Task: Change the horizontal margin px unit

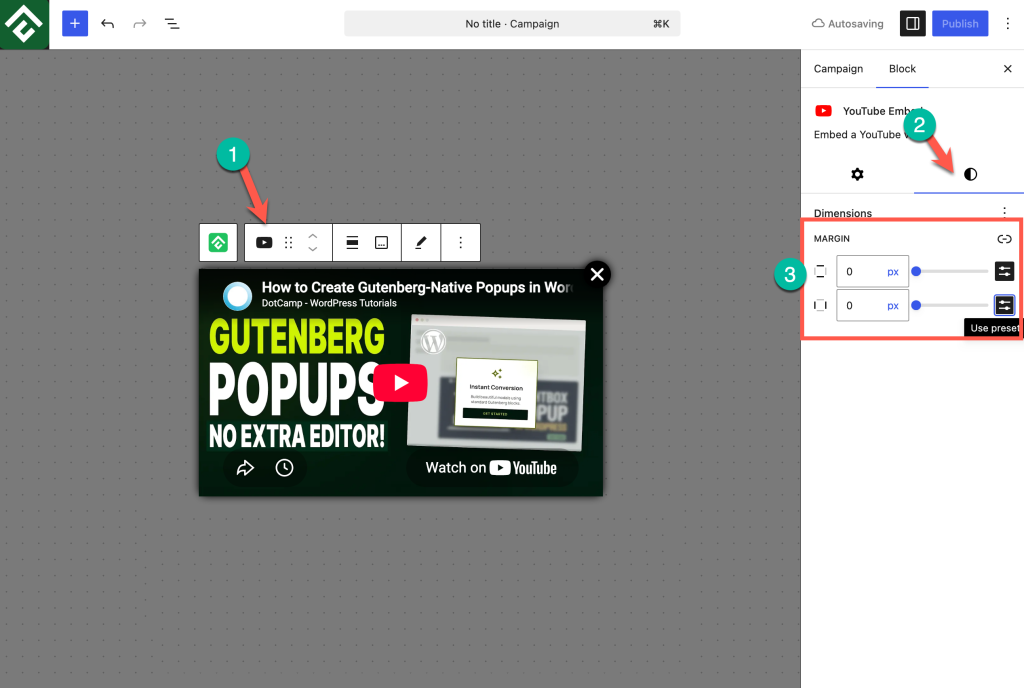Action: pos(893,305)
